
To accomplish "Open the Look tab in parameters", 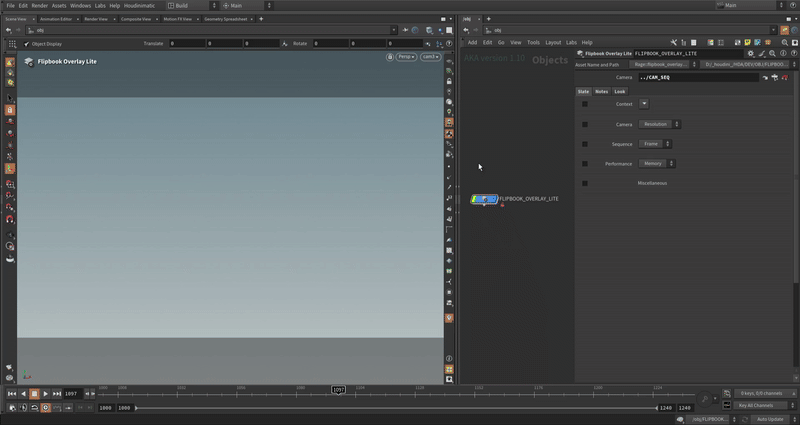I will pyautogui.click(x=619, y=91).
